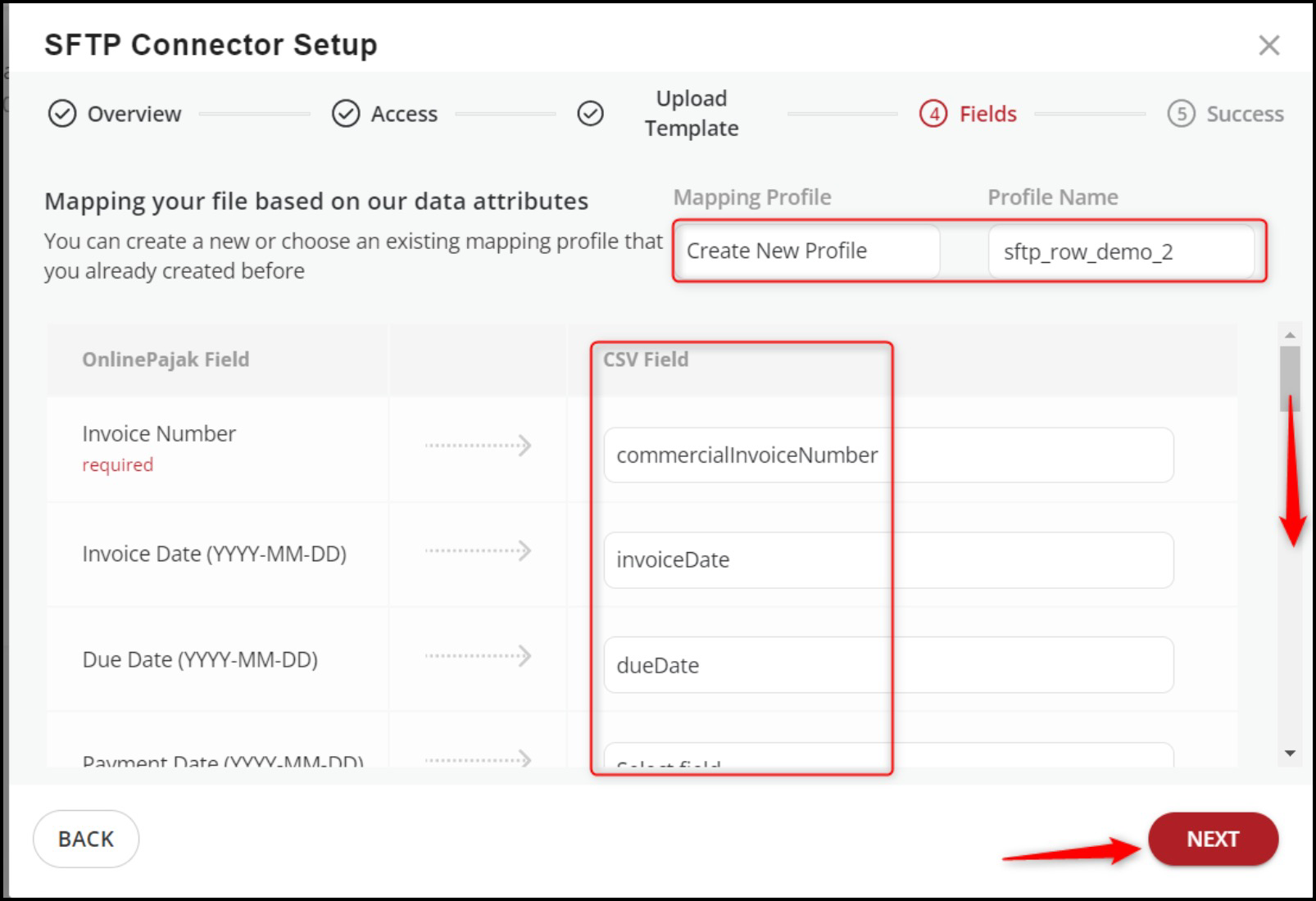Open the commercialInvoiceNumber CSV field dropdown

click(x=888, y=455)
